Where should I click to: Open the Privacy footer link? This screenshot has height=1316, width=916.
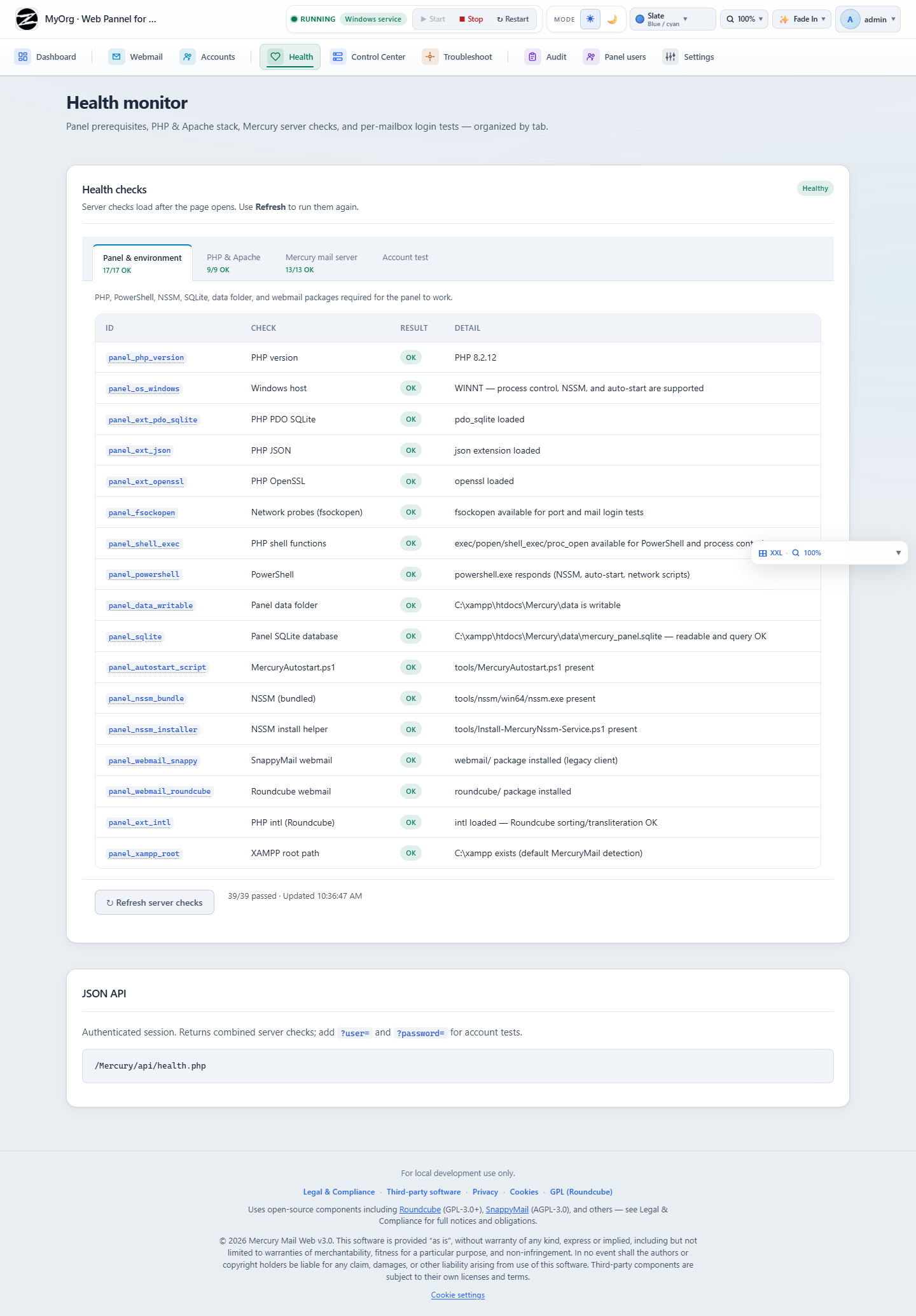point(485,1192)
